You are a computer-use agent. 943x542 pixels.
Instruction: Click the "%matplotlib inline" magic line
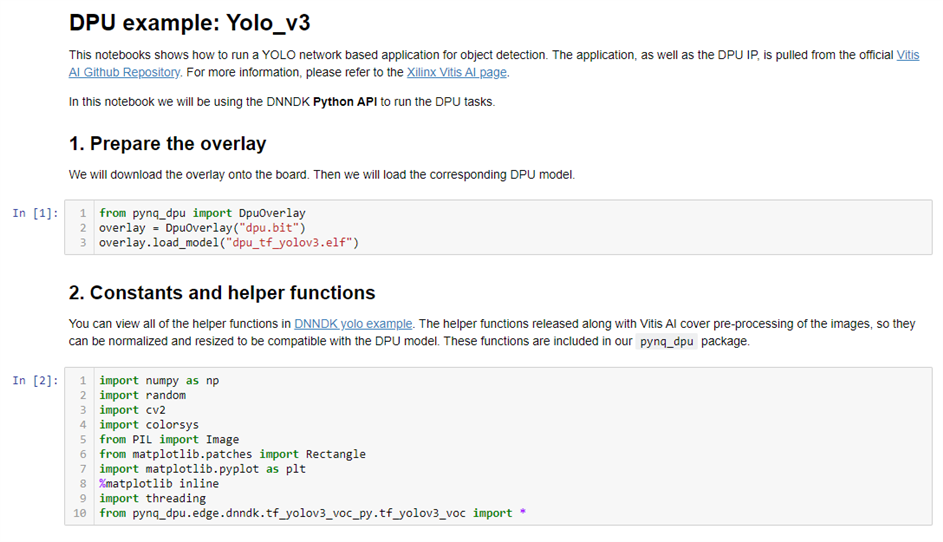click(158, 484)
